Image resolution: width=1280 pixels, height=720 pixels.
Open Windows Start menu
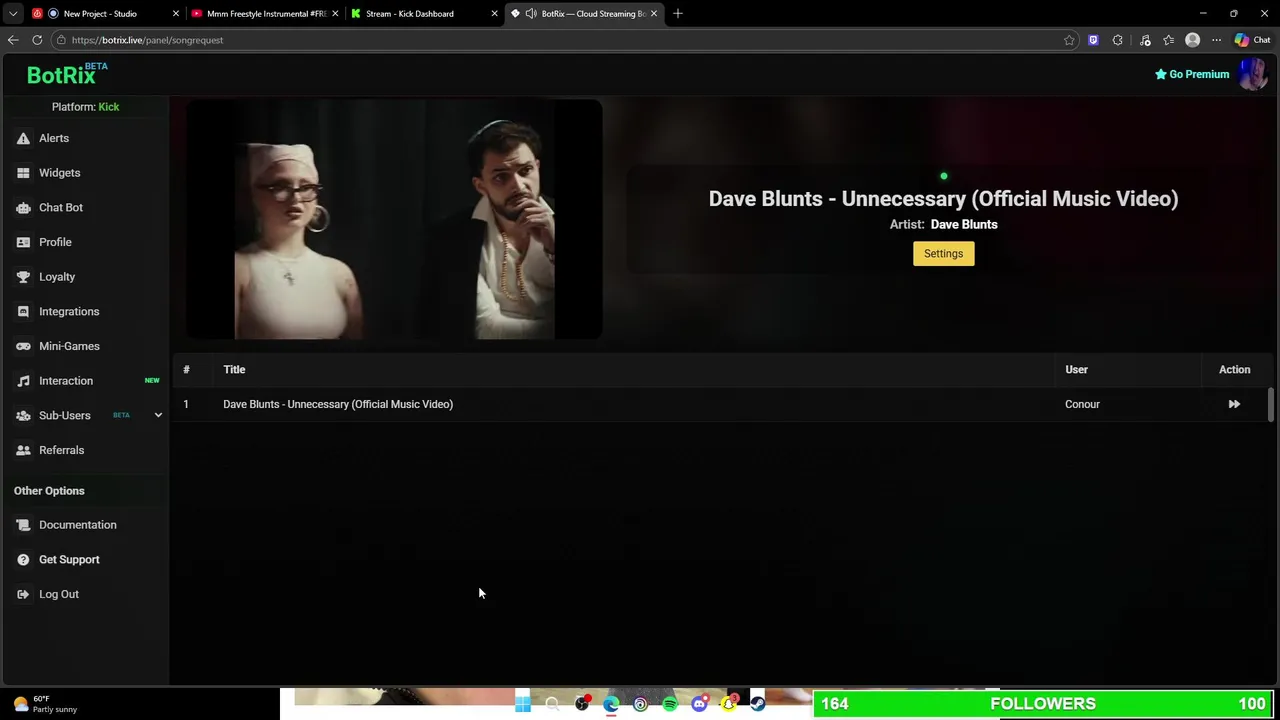coord(523,704)
